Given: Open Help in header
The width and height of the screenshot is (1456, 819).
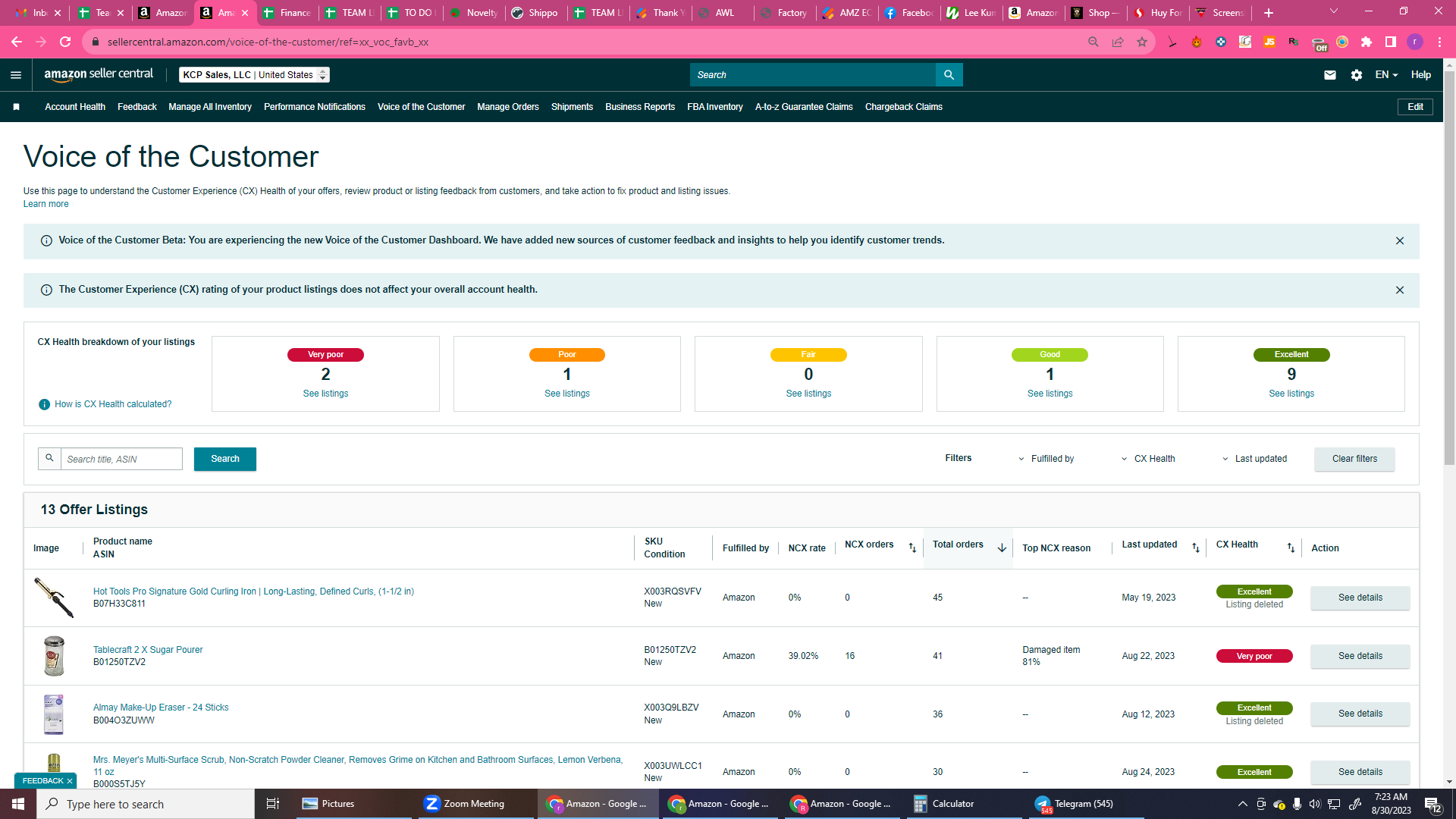Looking at the screenshot, I should coord(1421,74).
